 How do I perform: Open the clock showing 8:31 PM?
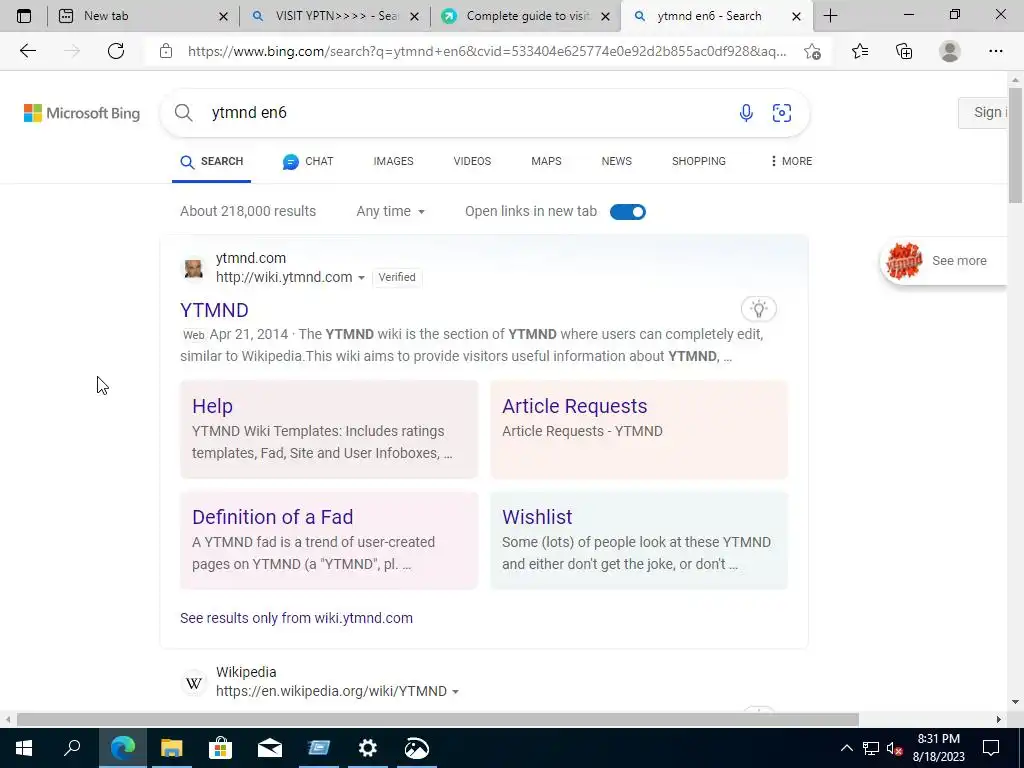(x=938, y=748)
